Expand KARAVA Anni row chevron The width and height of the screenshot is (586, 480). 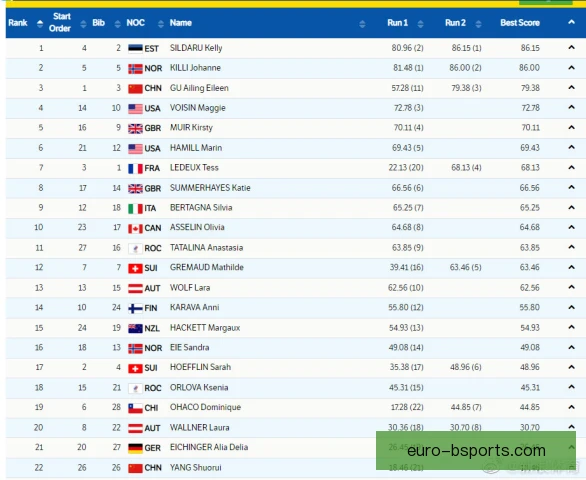(x=571, y=307)
